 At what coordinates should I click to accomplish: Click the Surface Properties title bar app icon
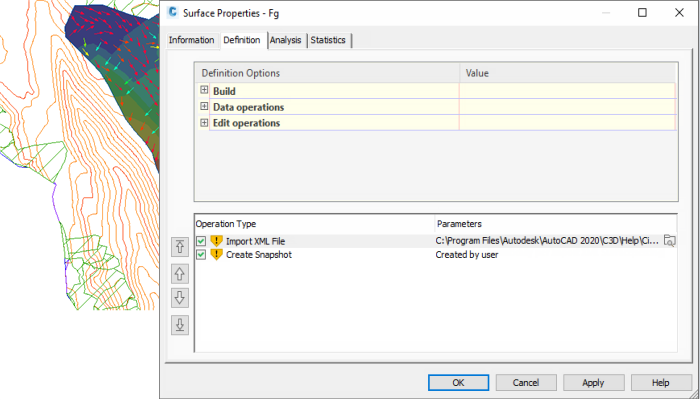click(x=174, y=13)
